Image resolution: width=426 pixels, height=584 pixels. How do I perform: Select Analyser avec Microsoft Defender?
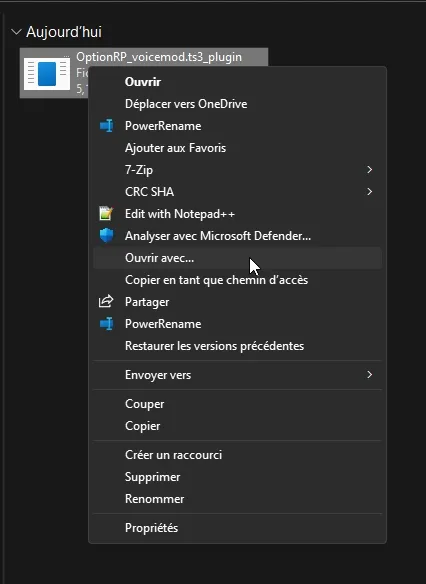coord(237,236)
